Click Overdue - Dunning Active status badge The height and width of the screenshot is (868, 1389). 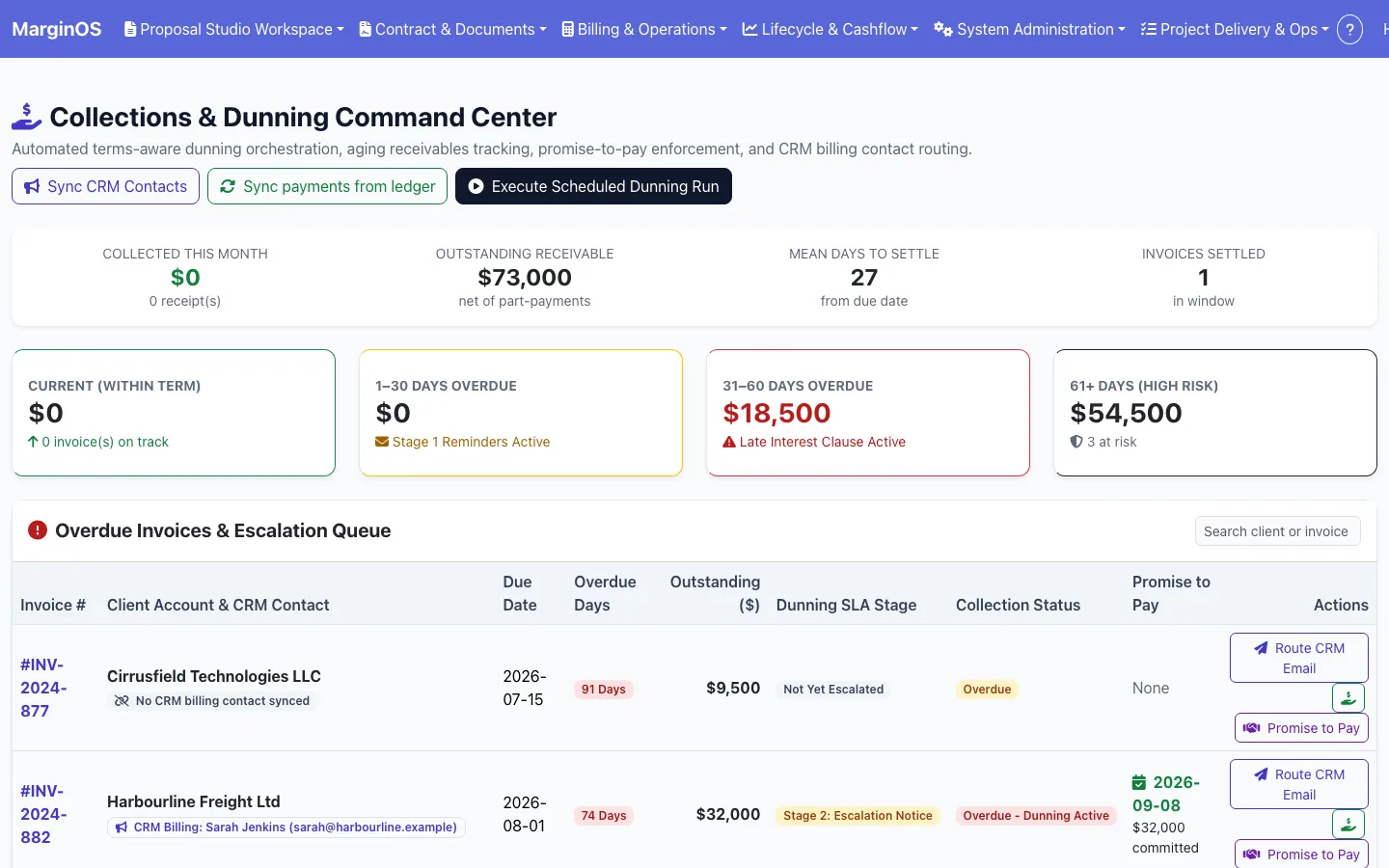coord(1036,816)
